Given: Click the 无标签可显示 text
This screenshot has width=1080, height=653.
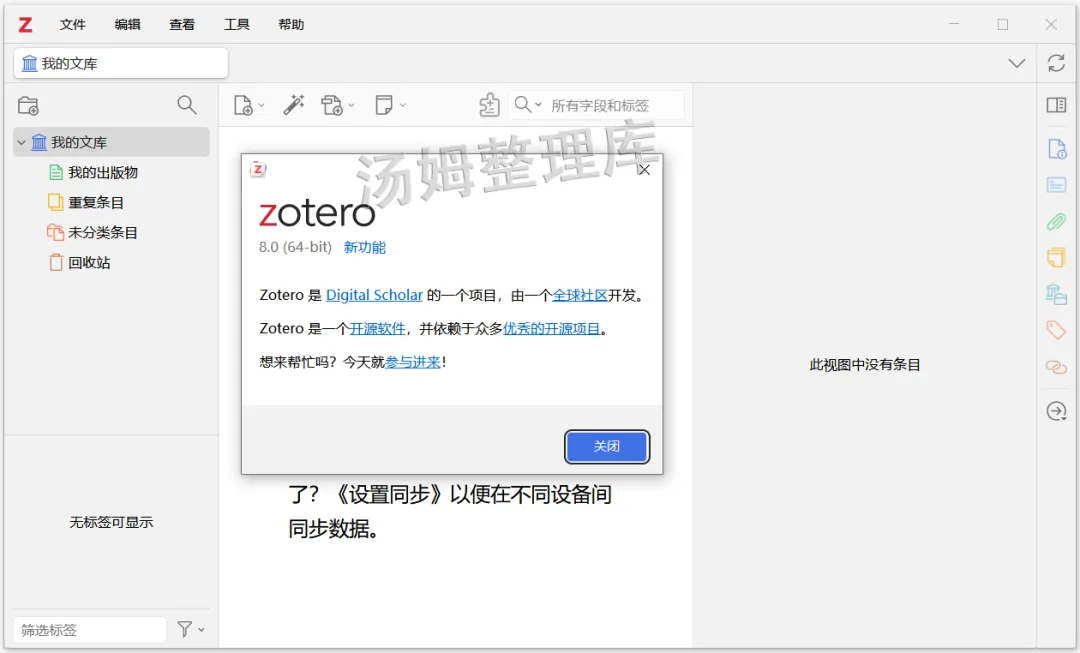Looking at the screenshot, I should click(111, 522).
